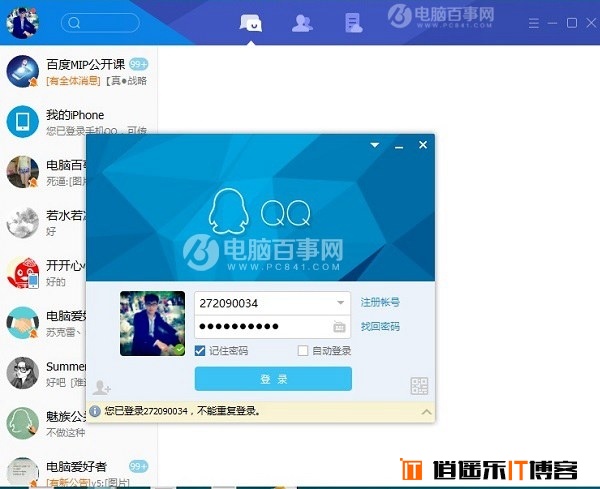Switch to the Contacts tab icon
The height and width of the screenshot is (489, 600).
302,23
